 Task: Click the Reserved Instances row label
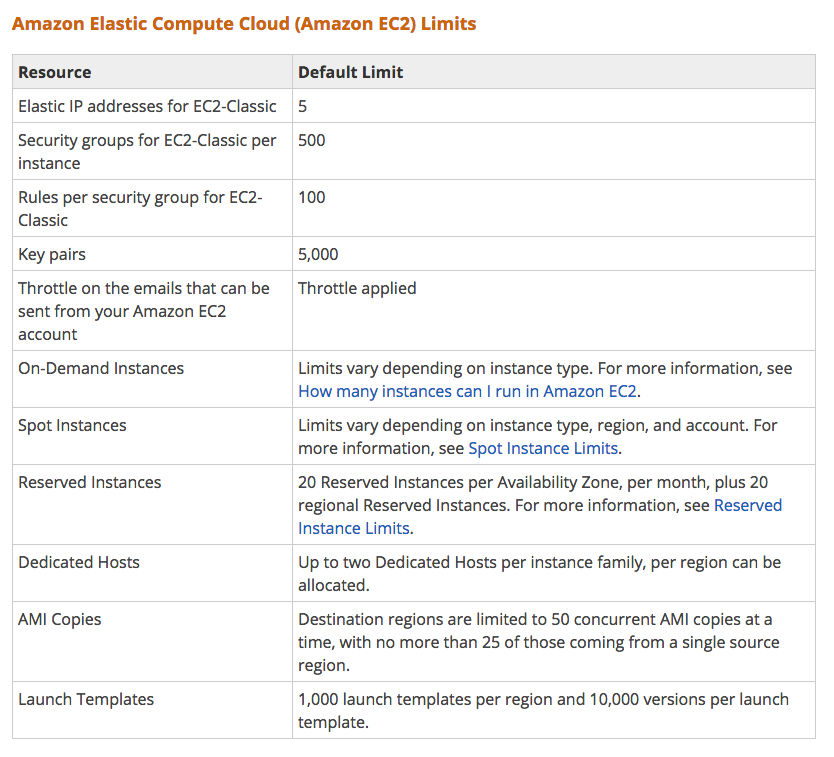point(89,482)
